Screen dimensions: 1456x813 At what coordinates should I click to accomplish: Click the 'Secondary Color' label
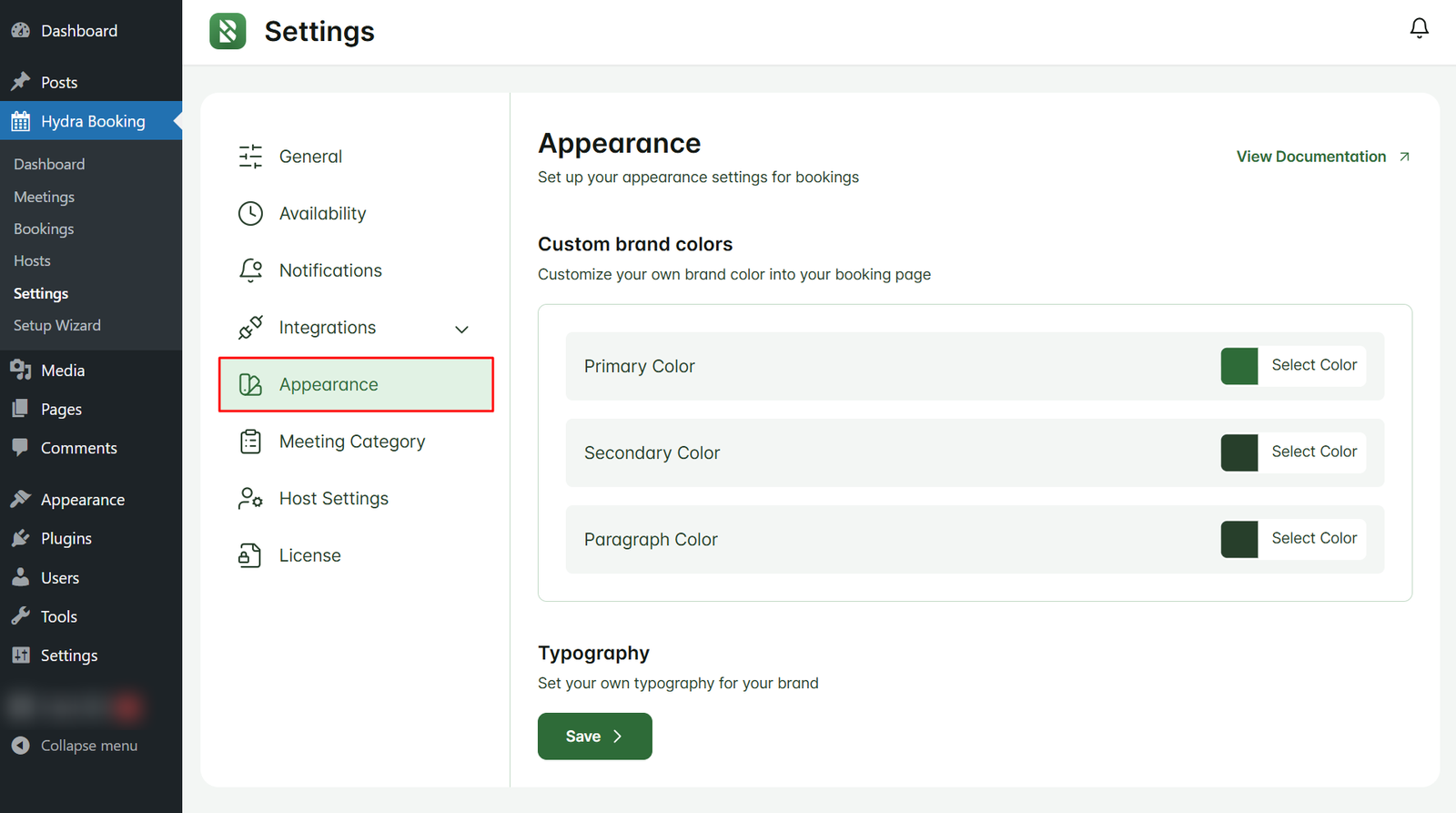652,452
